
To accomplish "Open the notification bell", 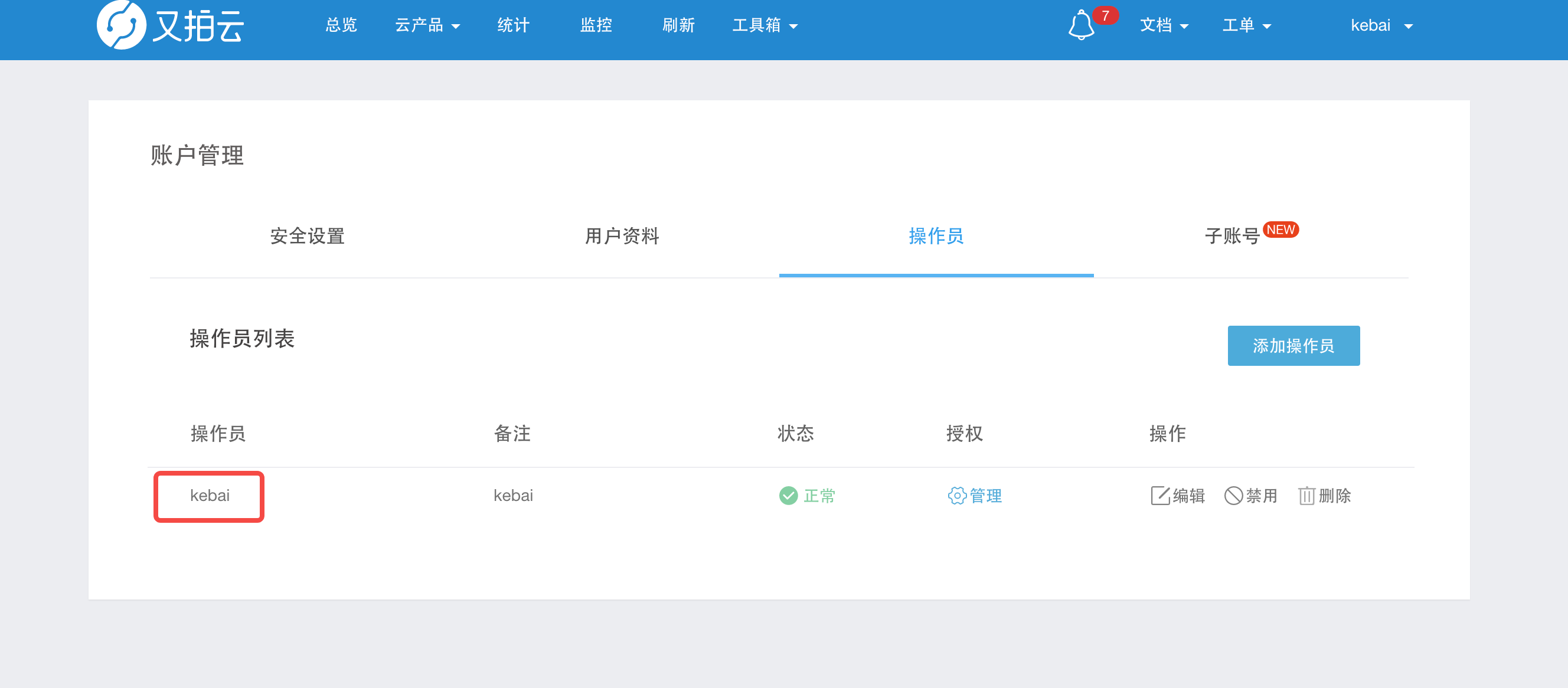I will click(1081, 25).
